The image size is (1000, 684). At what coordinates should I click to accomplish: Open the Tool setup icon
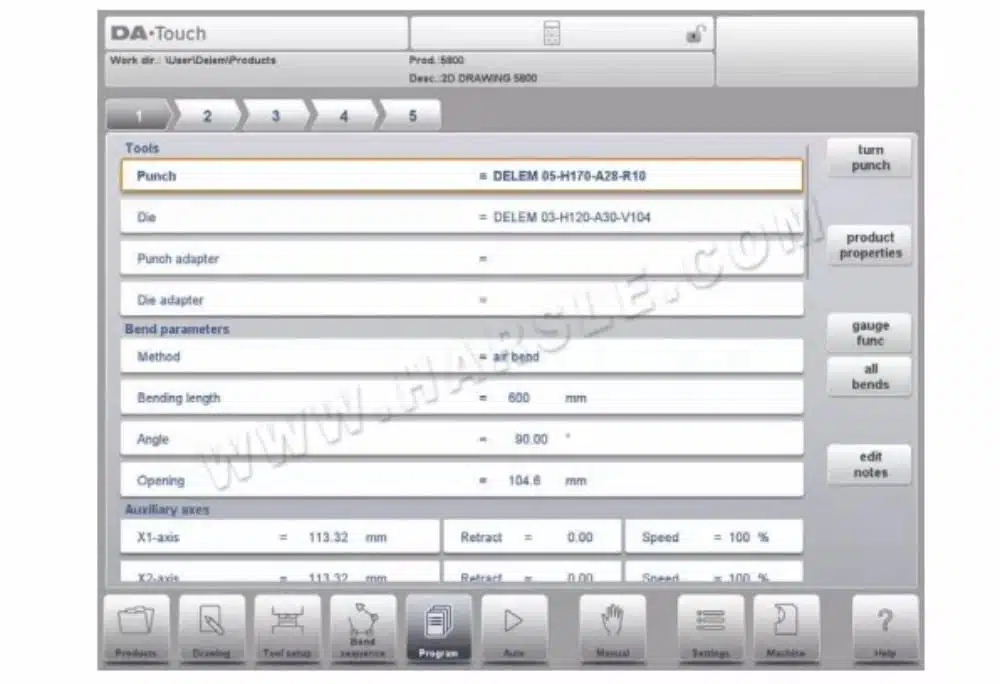tap(287, 629)
